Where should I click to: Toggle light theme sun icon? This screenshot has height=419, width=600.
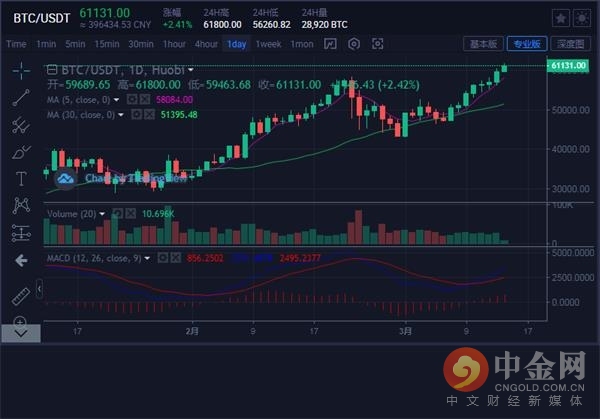pyautogui.click(x=582, y=18)
